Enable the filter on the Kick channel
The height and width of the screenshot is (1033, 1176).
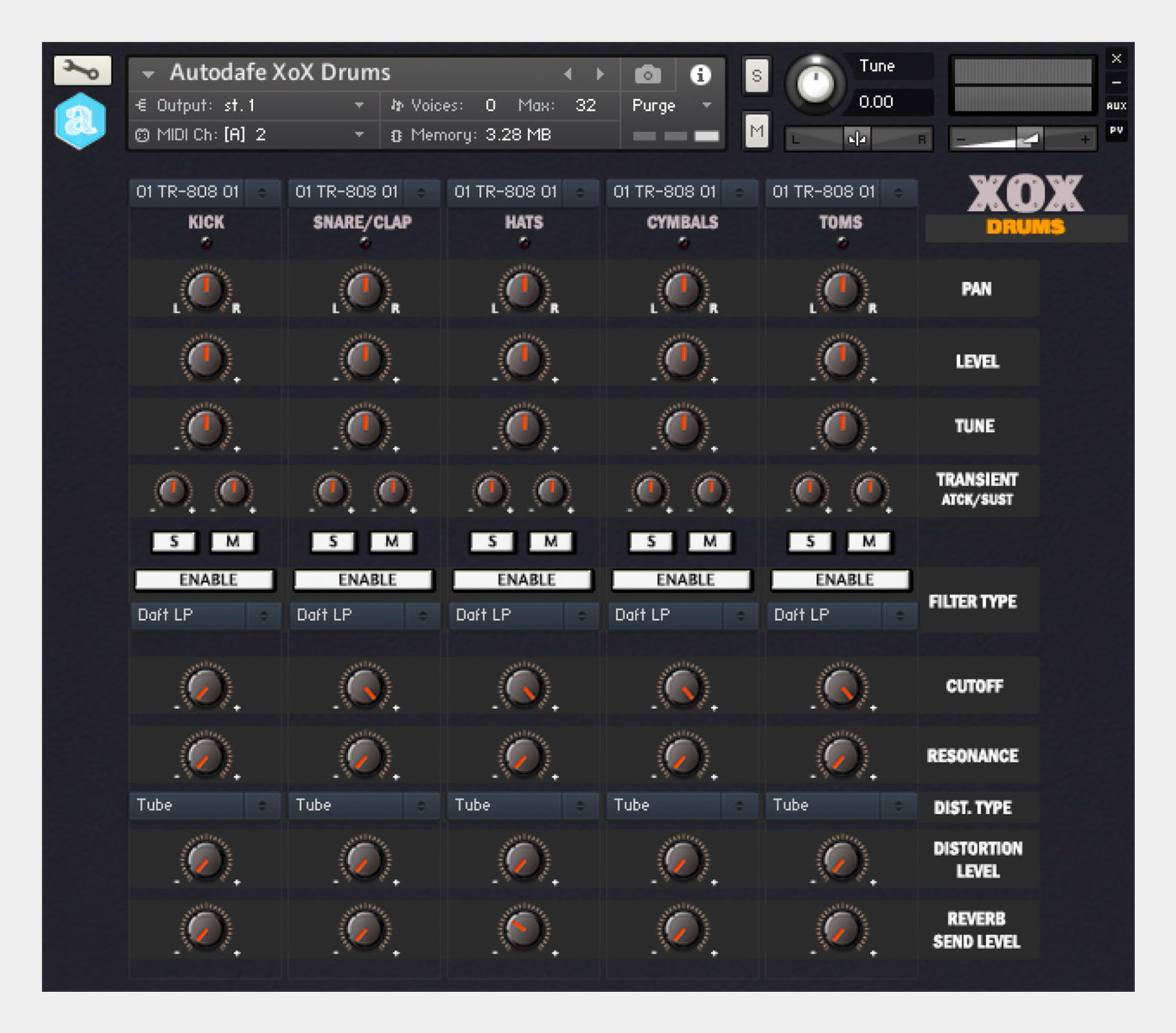click(205, 579)
